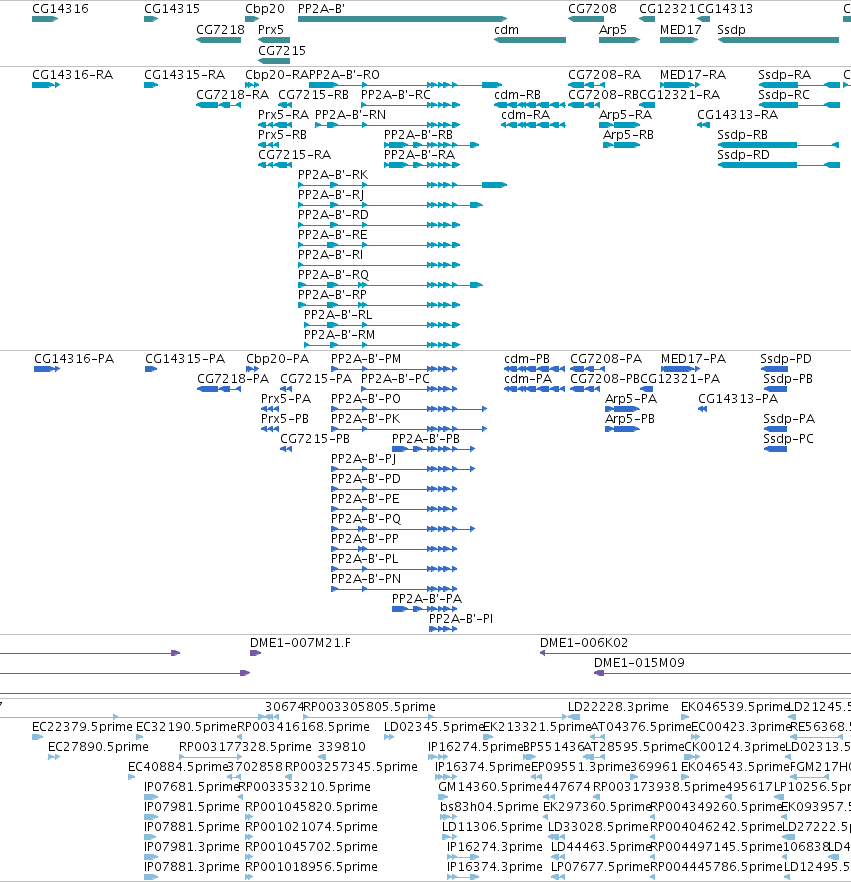Click transcript PP2A-B'-RP
The height and width of the screenshot is (882, 851).
pyautogui.click(x=332, y=295)
